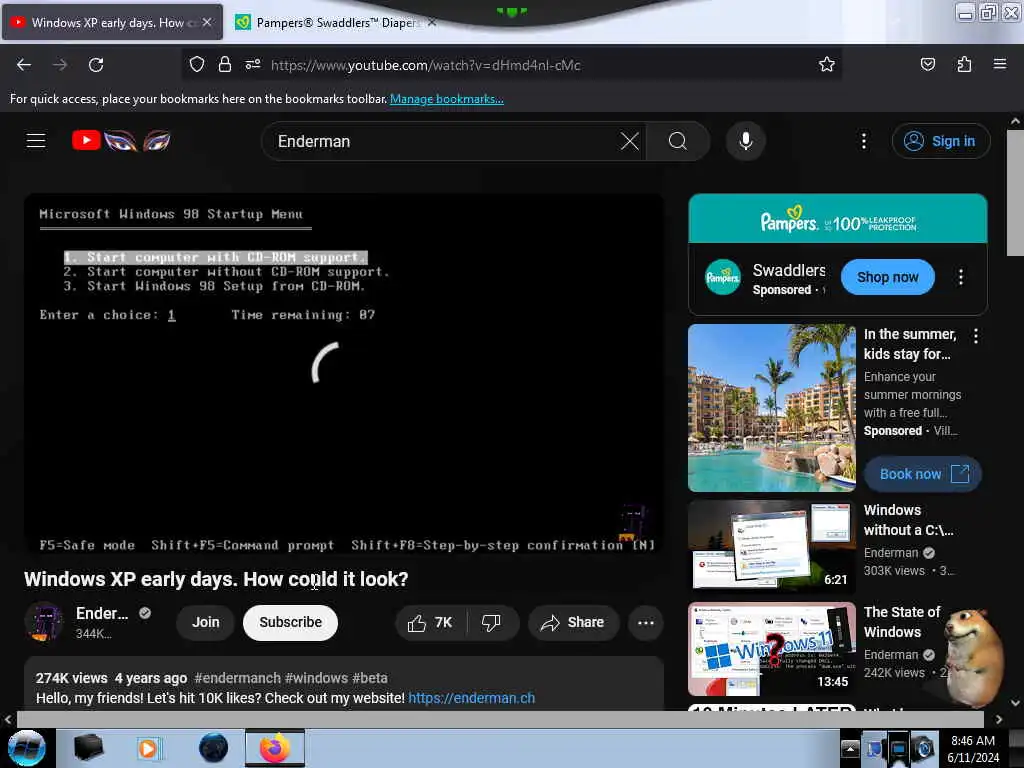Click the video title 'Windows XP early days'
The height and width of the screenshot is (768, 1024).
(216, 579)
